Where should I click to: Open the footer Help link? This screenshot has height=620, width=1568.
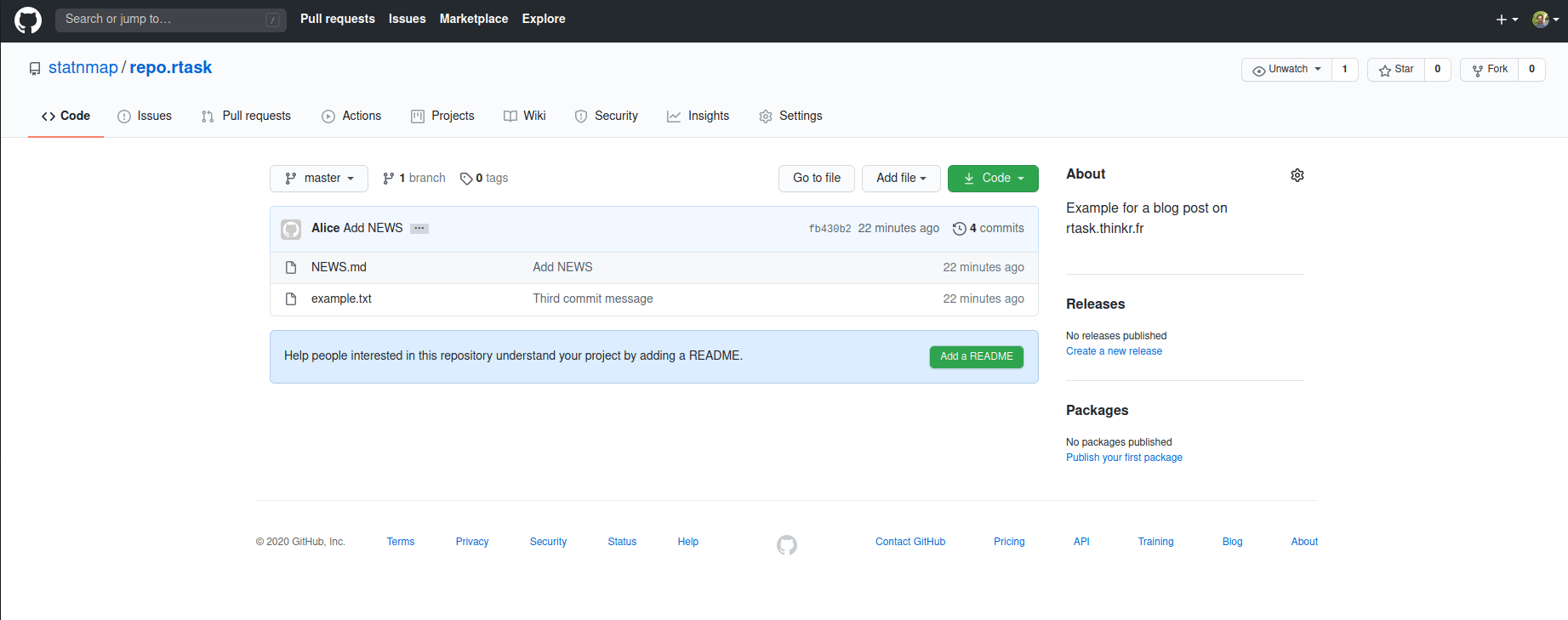point(688,543)
